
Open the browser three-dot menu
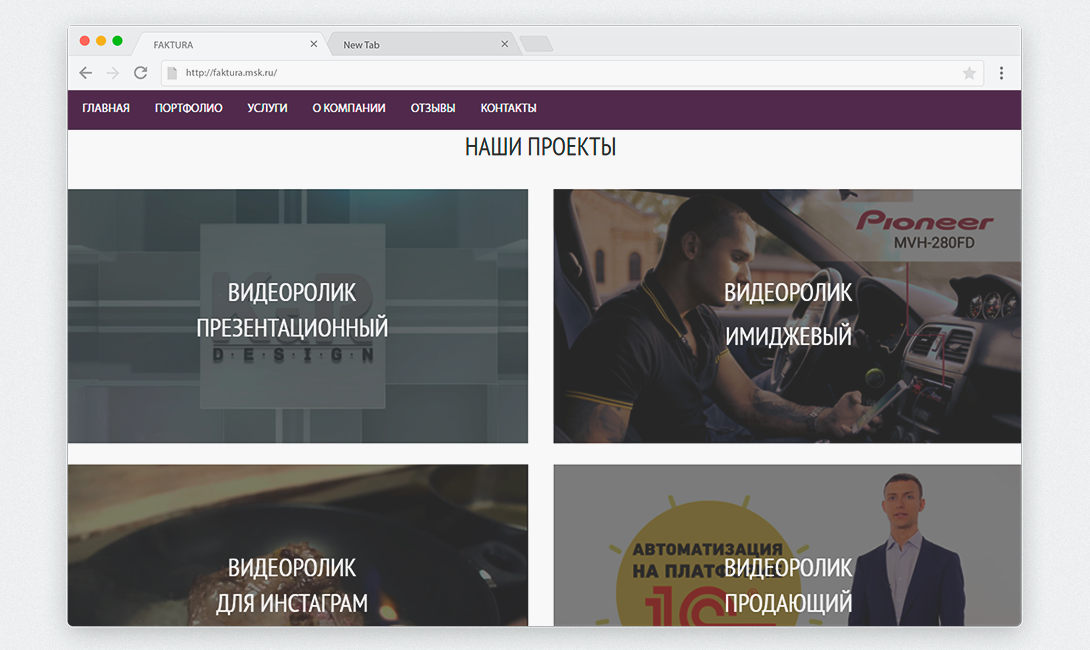(x=1001, y=73)
